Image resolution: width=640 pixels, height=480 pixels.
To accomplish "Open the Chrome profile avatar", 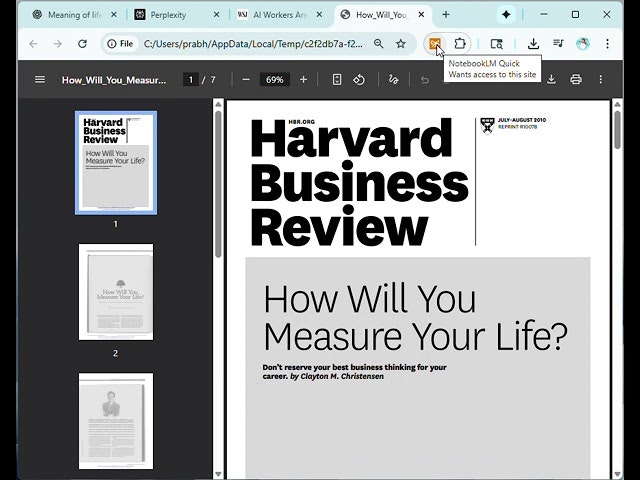I will 582,44.
